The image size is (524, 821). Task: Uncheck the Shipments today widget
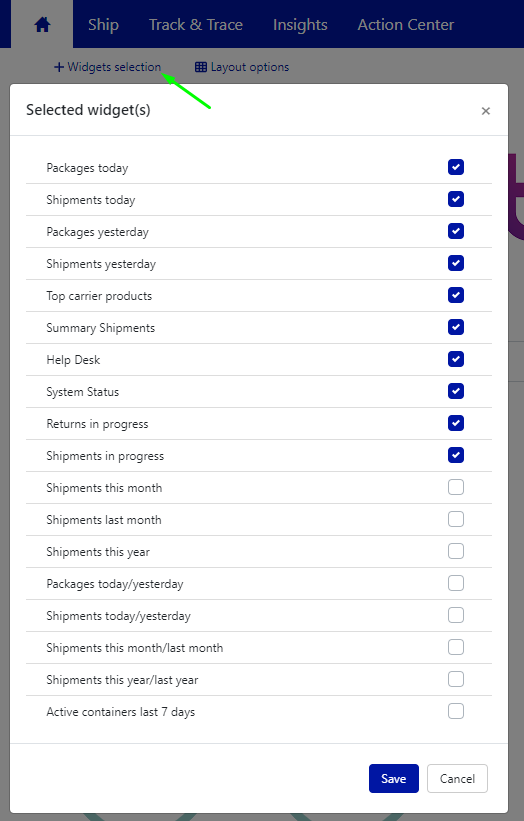tap(456, 199)
